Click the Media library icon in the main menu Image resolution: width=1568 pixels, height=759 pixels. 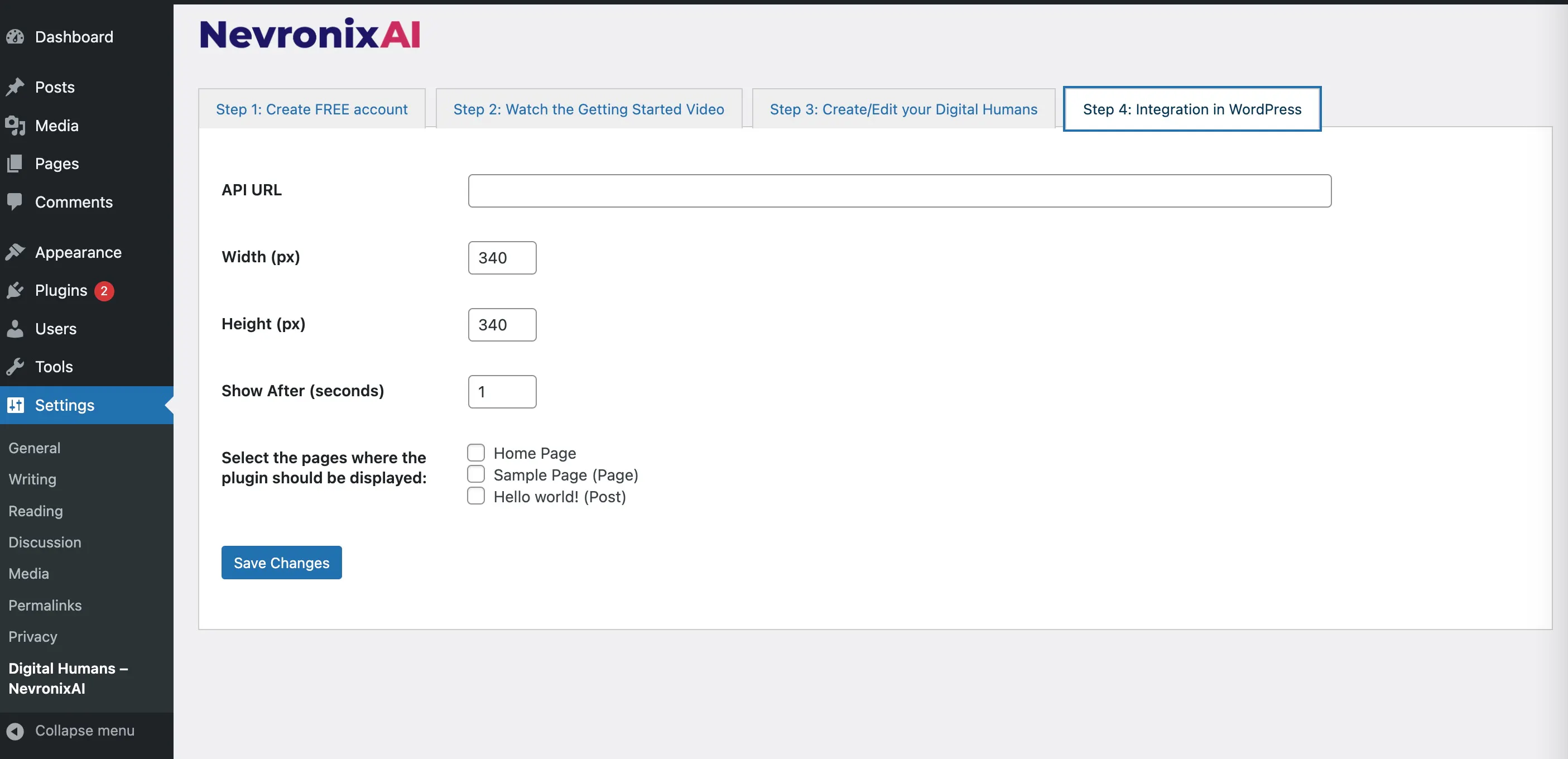[15, 126]
